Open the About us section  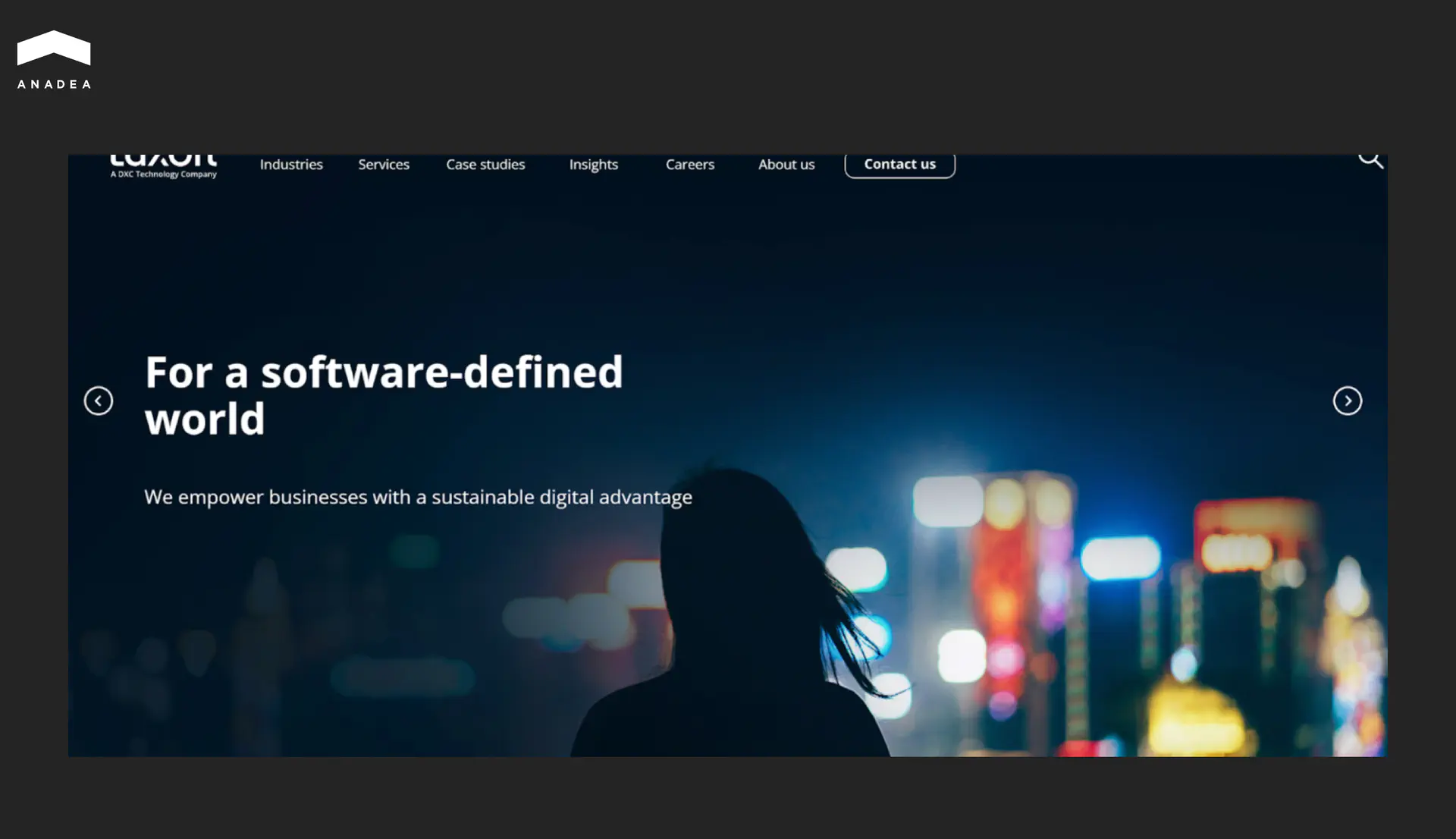coord(786,165)
